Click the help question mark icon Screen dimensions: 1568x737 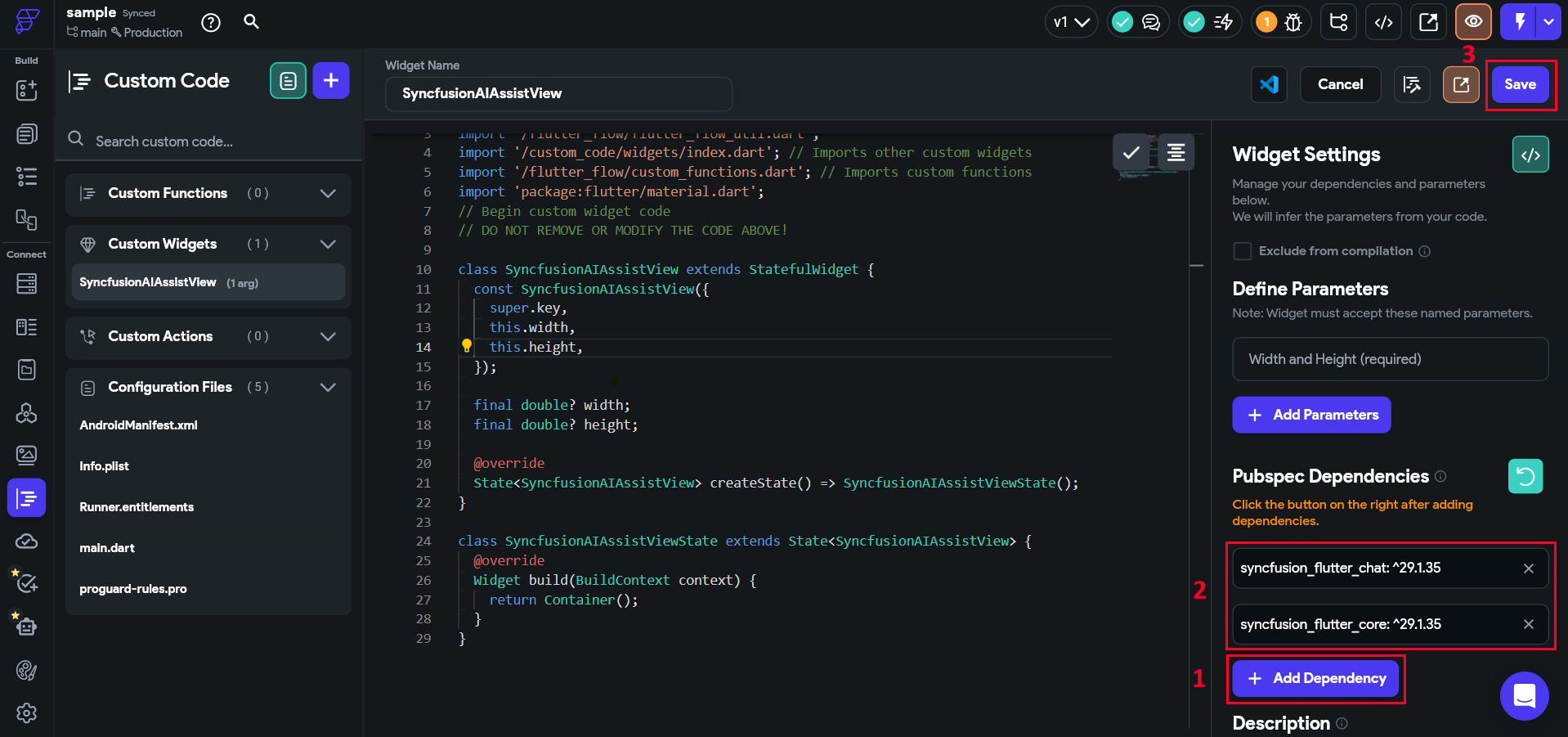click(x=211, y=23)
